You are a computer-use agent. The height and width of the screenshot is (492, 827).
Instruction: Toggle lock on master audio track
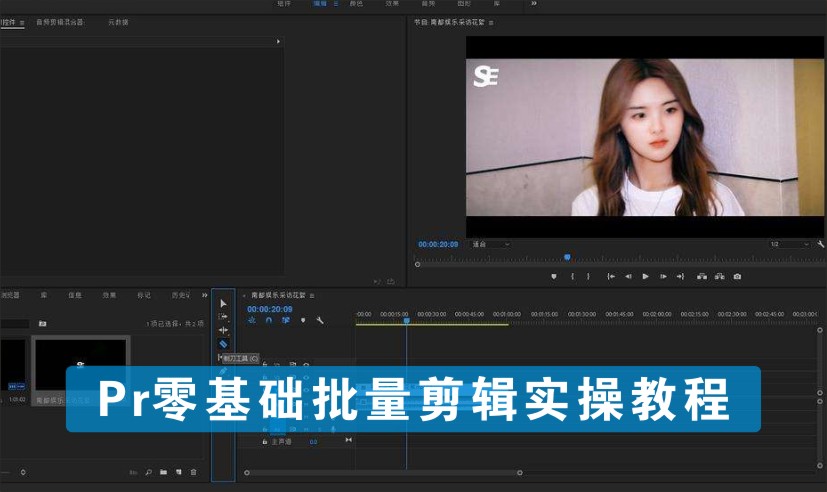click(265, 442)
